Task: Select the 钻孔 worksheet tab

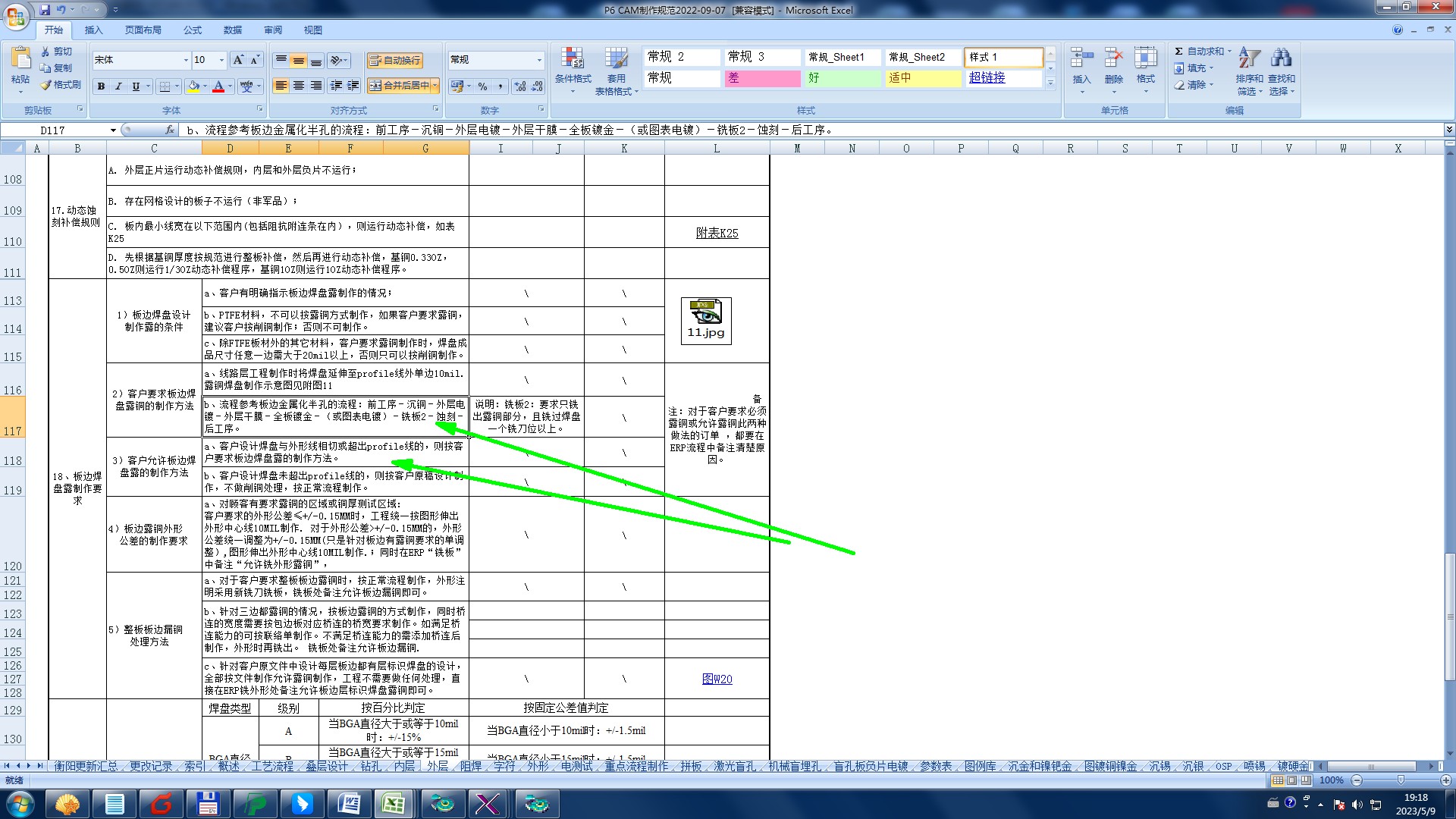Action: [371, 766]
